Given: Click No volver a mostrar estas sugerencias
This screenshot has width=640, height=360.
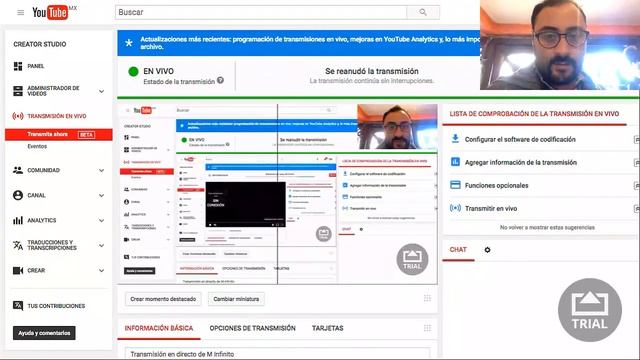Looking at the screenshot, I should (x=547, y=227).
